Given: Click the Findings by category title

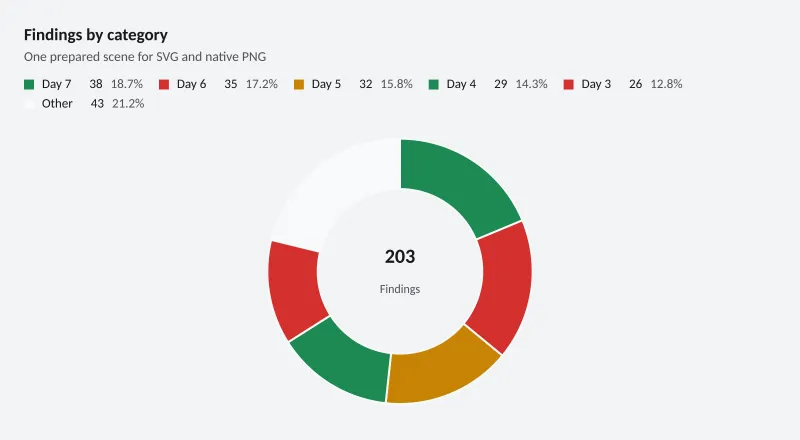Looking at the screenshot, I should [x=96, y=35].
